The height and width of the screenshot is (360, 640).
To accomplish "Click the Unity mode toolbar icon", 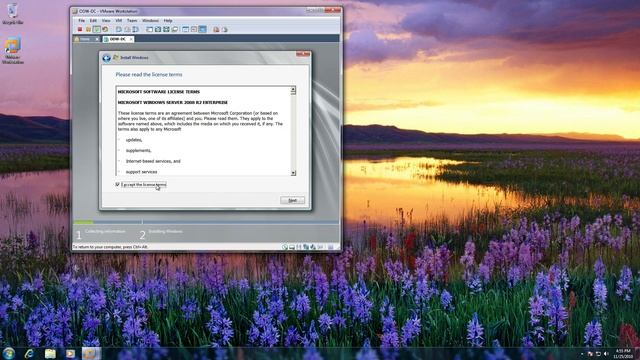I will tap(175, 29).
